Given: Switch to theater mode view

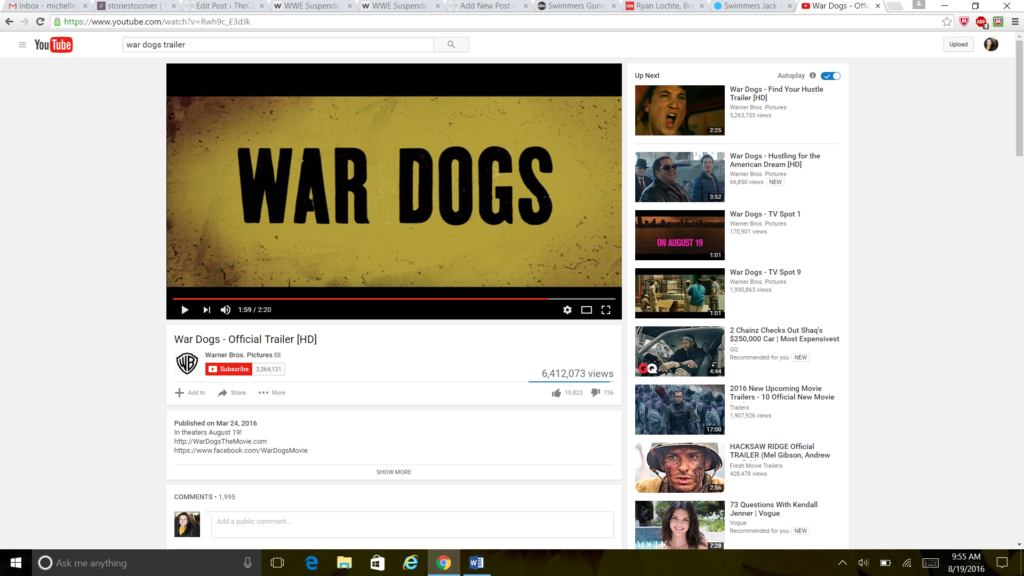Looking at the screenshot, I should click(x=586, y=310).
